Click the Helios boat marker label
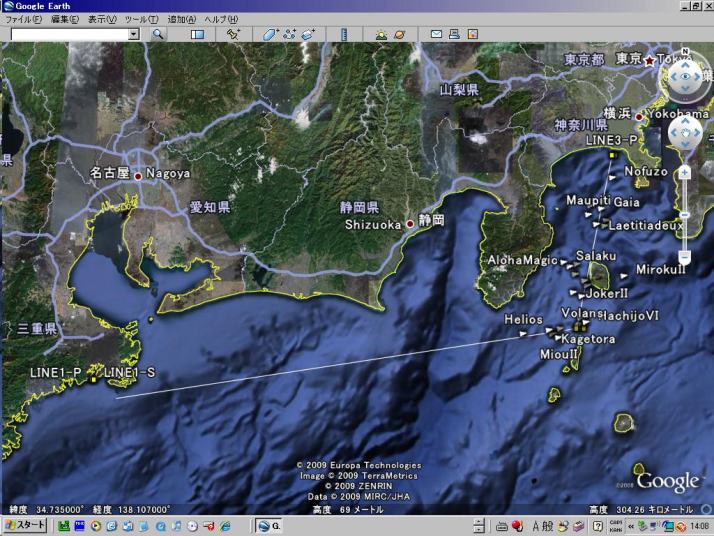This screenshot has width=714, height=536. pyautogui.click(x=523, y=320)
